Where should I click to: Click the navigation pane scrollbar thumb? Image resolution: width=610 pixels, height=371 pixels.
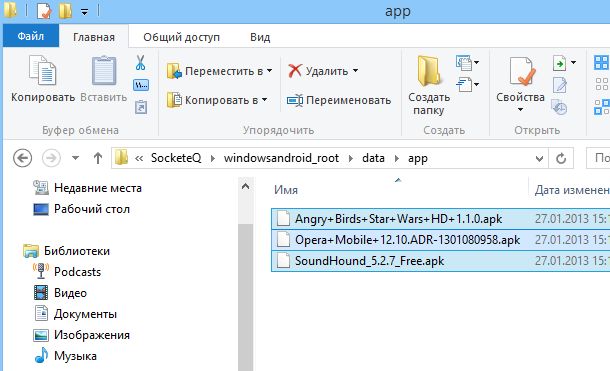245,298
